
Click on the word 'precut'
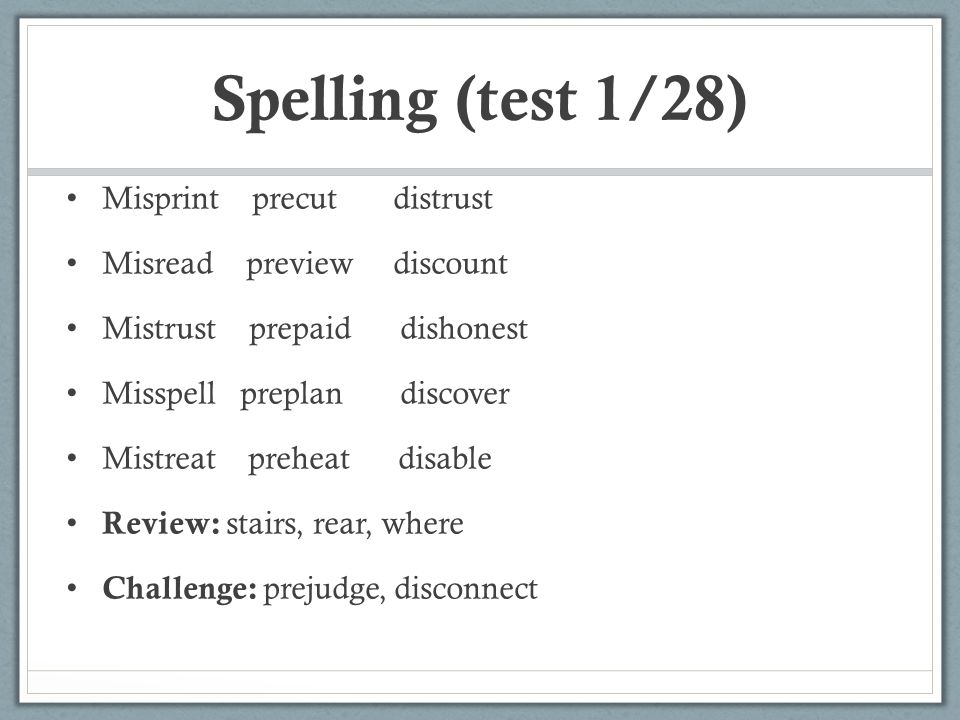coord(294,200)
